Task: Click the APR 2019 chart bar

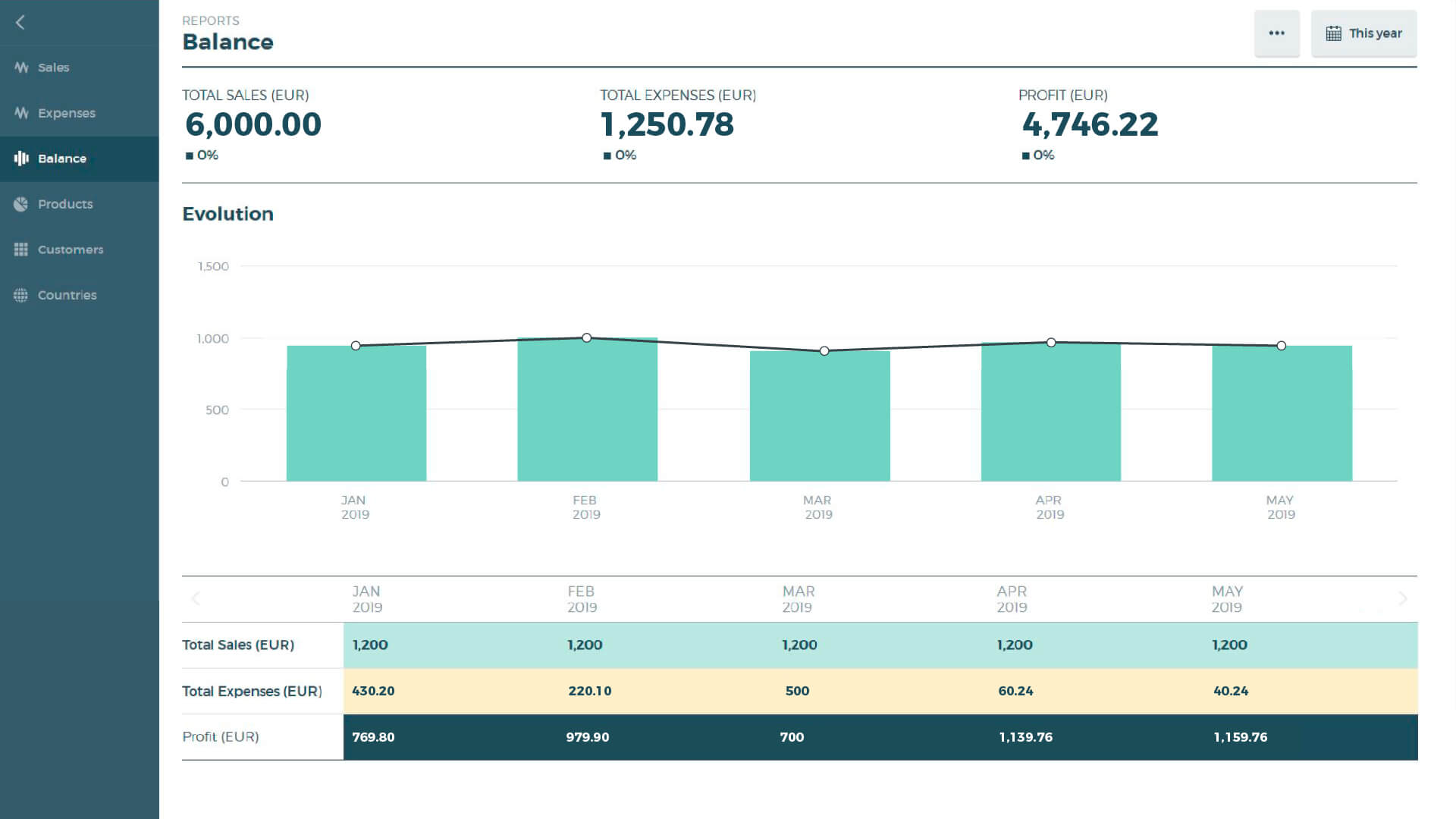Action: click(1051, 412)
